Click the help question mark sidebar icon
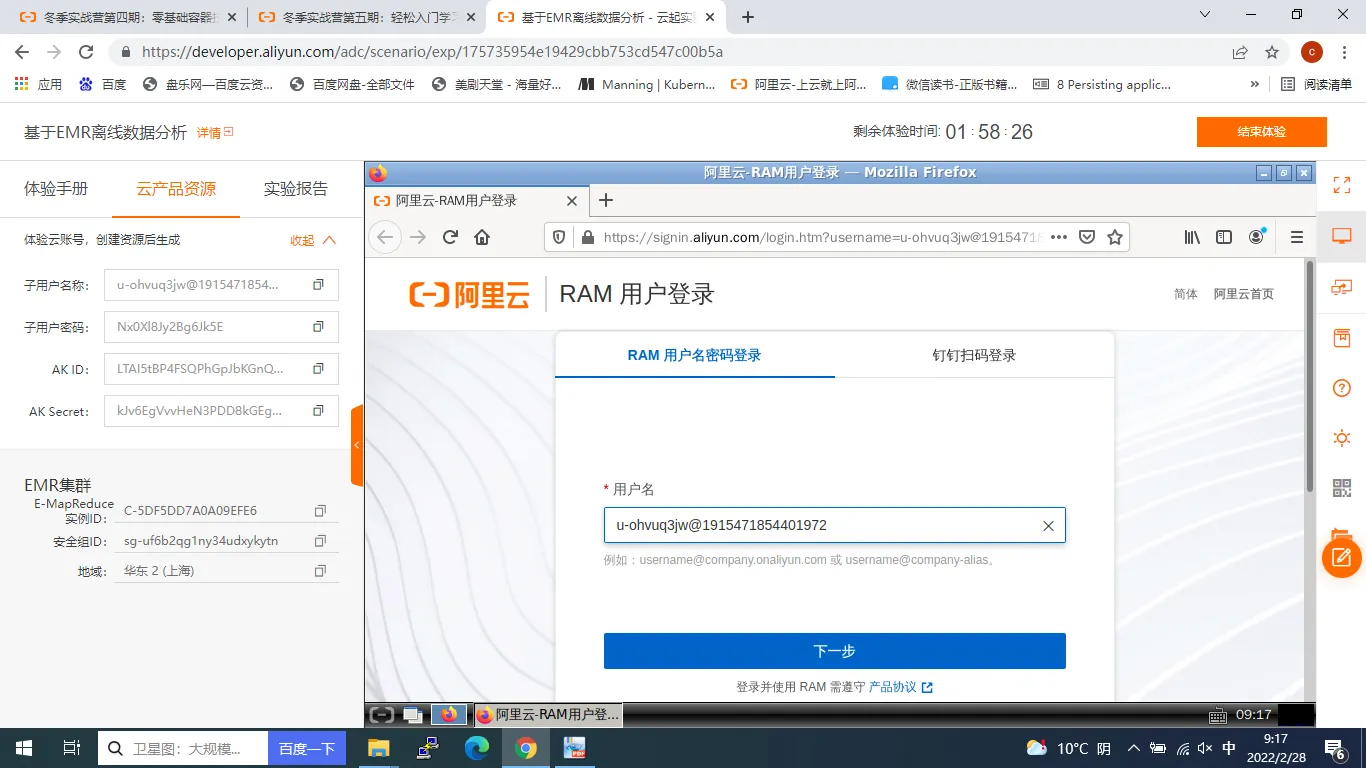 point(1342,388)
